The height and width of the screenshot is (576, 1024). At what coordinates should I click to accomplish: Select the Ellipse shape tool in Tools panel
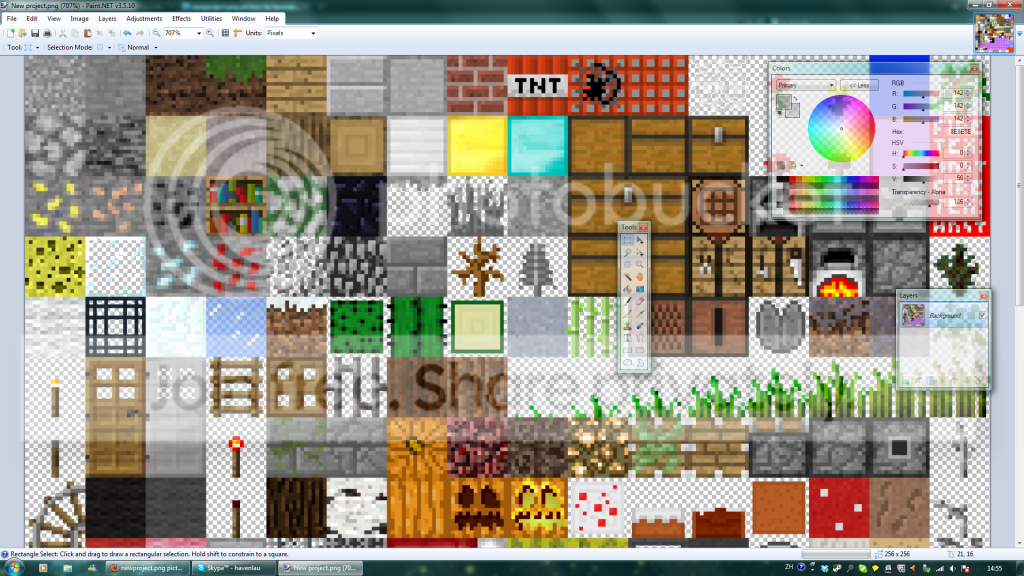point(627,363)
